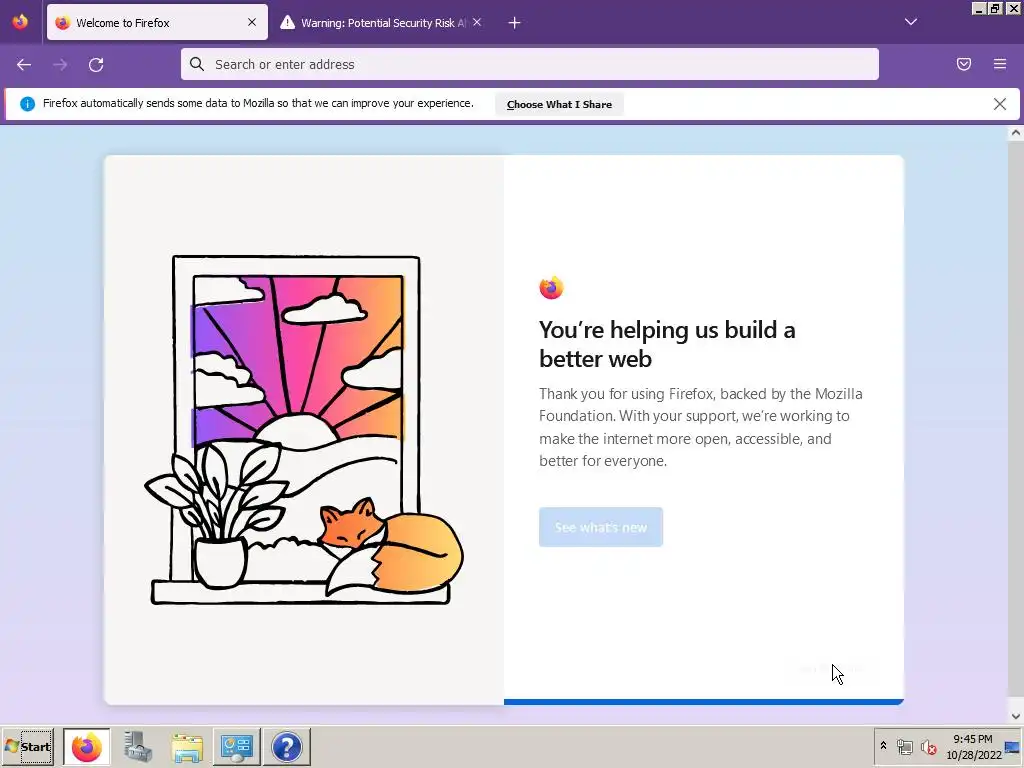The height and width of the screenshot is (768, 1024).
Task: Show hidden system tray icons
Action: coord(884,745)
